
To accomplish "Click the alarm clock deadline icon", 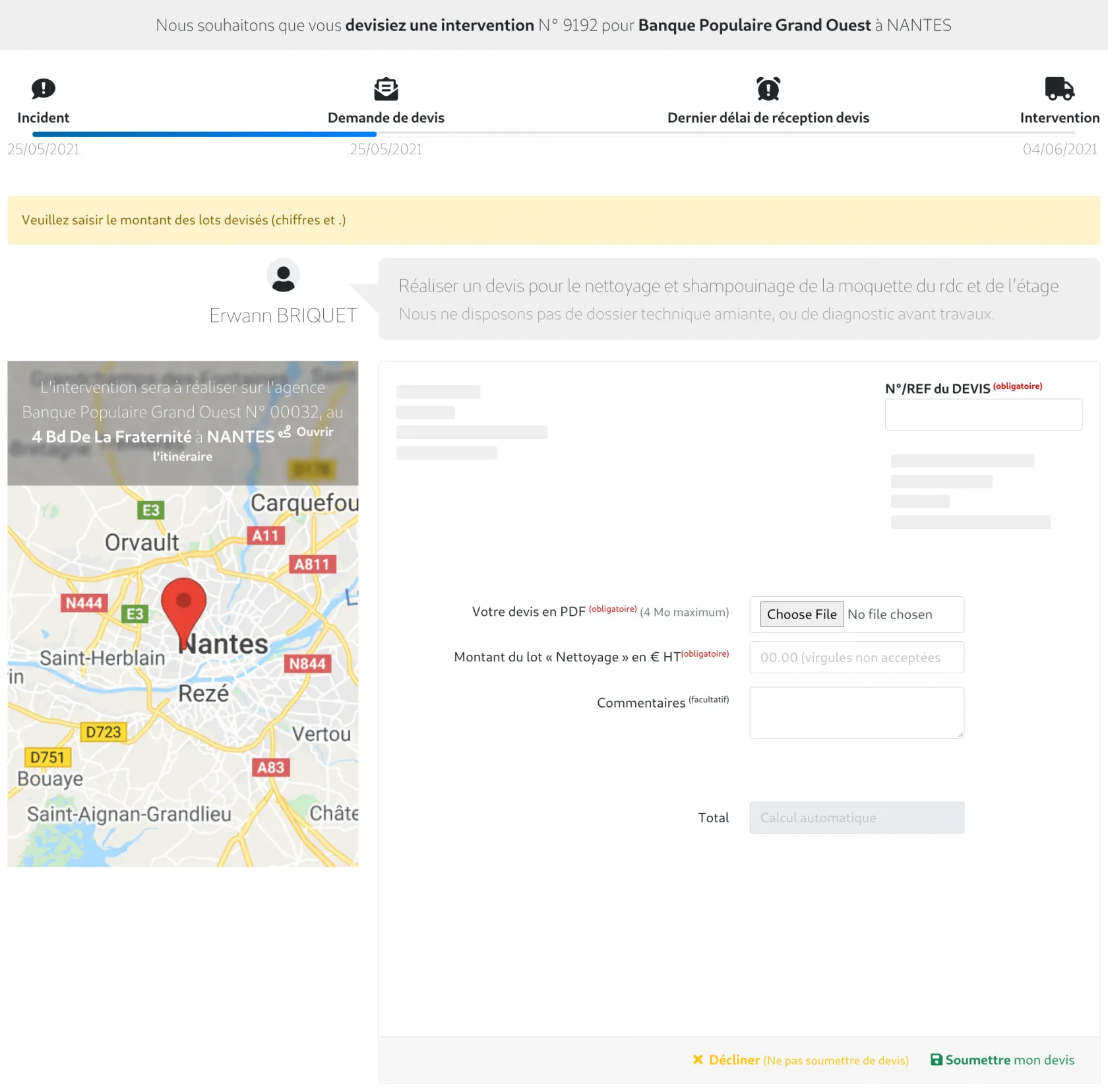I will tap(768, 88).
